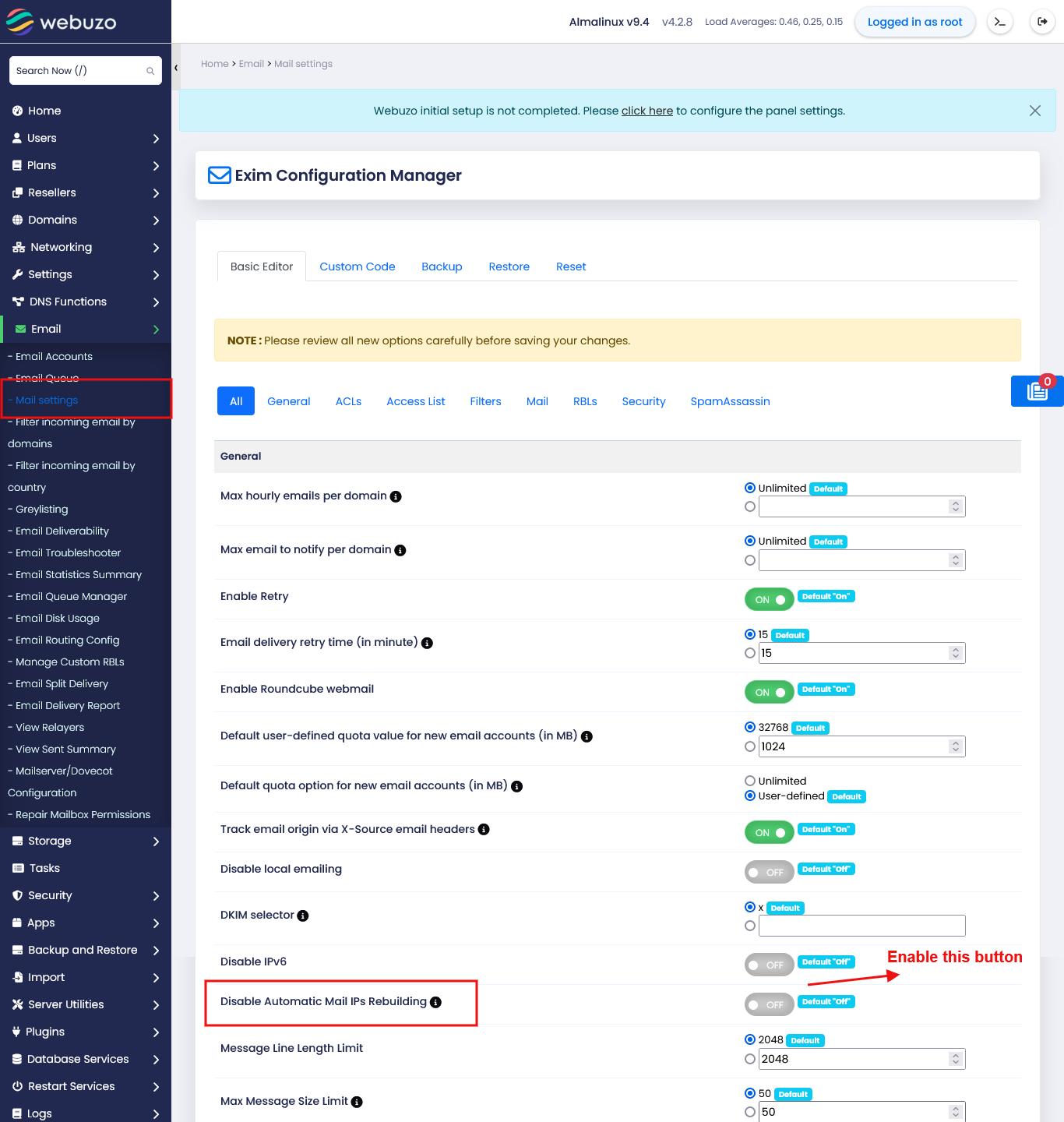Expand the Settings sidebar menu
The width and height of the screenshot is (1064, 1122).
(x=86, y=274)
